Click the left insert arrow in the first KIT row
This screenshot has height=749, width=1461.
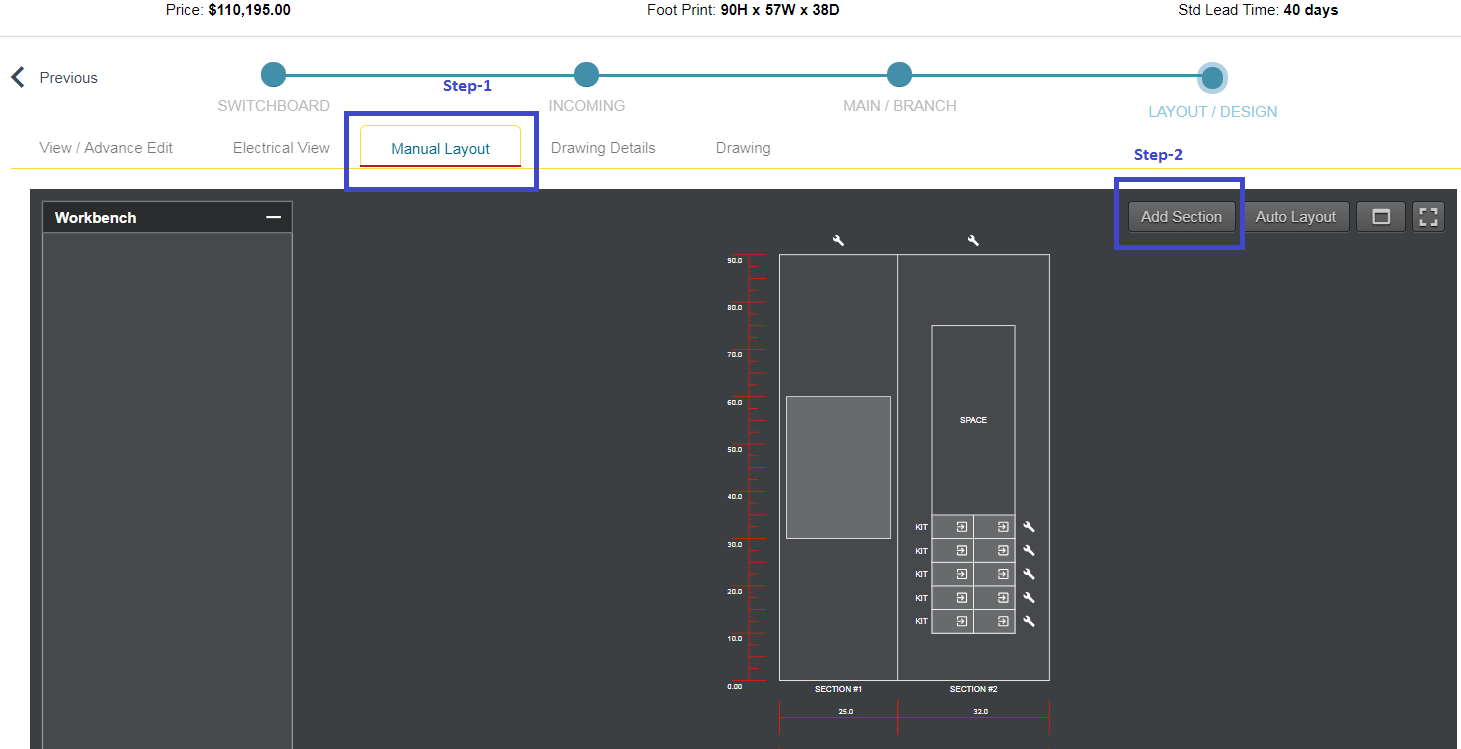tap(961, 526)
